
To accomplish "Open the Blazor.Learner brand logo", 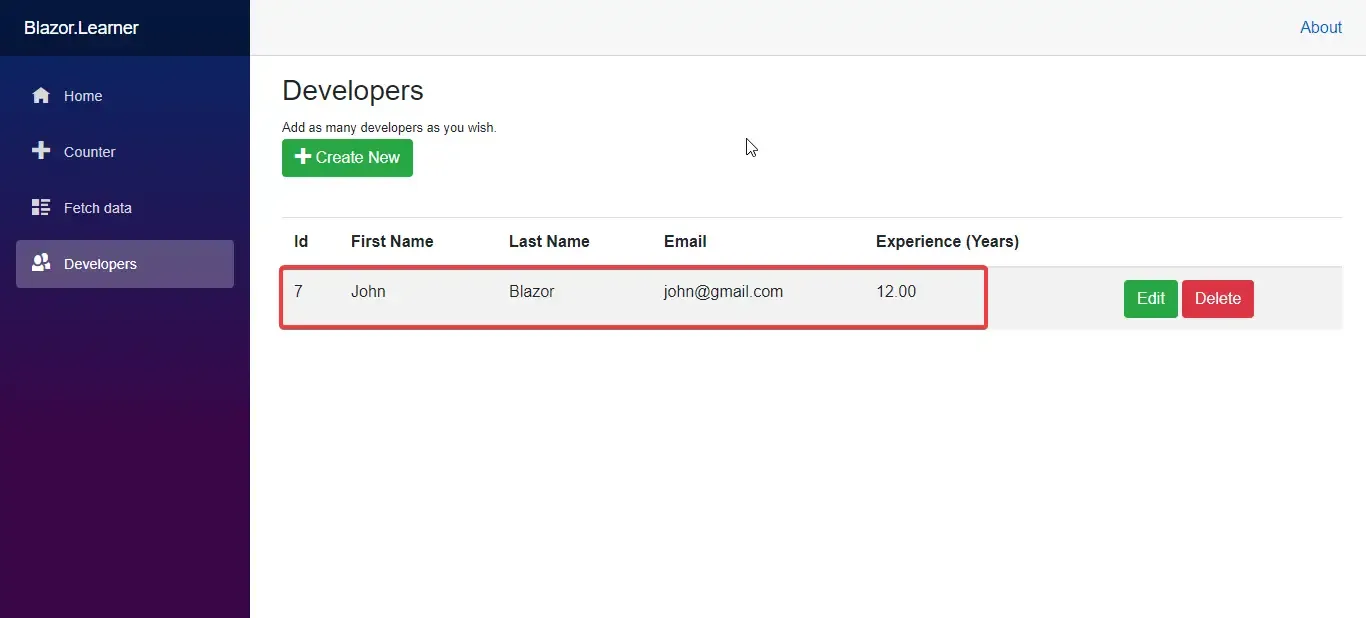I will click(x=81, y=28).
